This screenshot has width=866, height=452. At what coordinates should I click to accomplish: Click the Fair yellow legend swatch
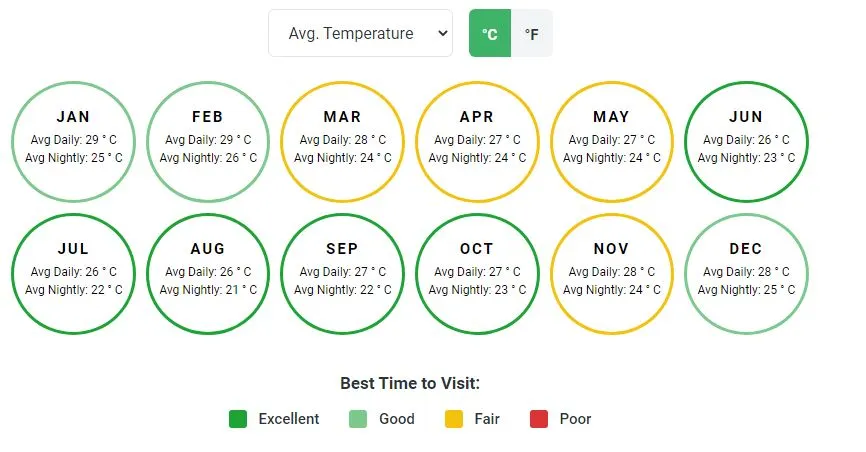click(454, 419)
